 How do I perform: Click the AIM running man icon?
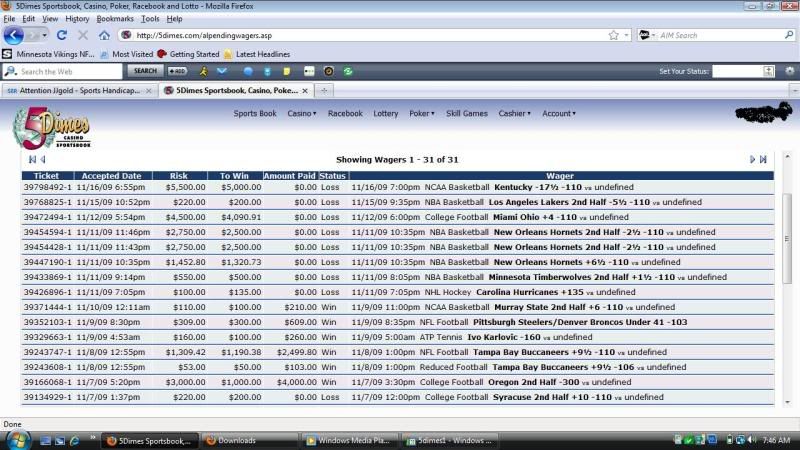203,71
